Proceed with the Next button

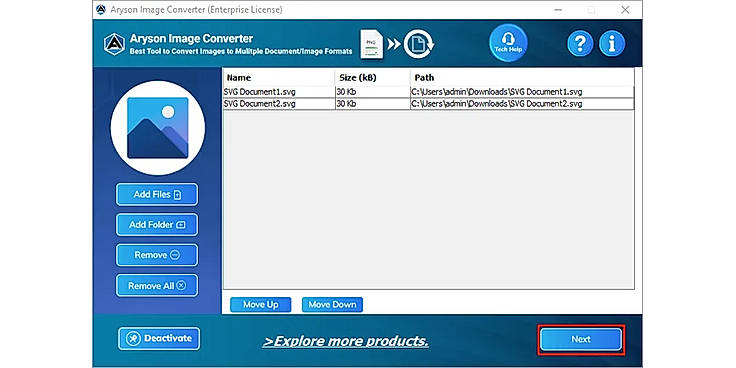click(x=581, y=339)
